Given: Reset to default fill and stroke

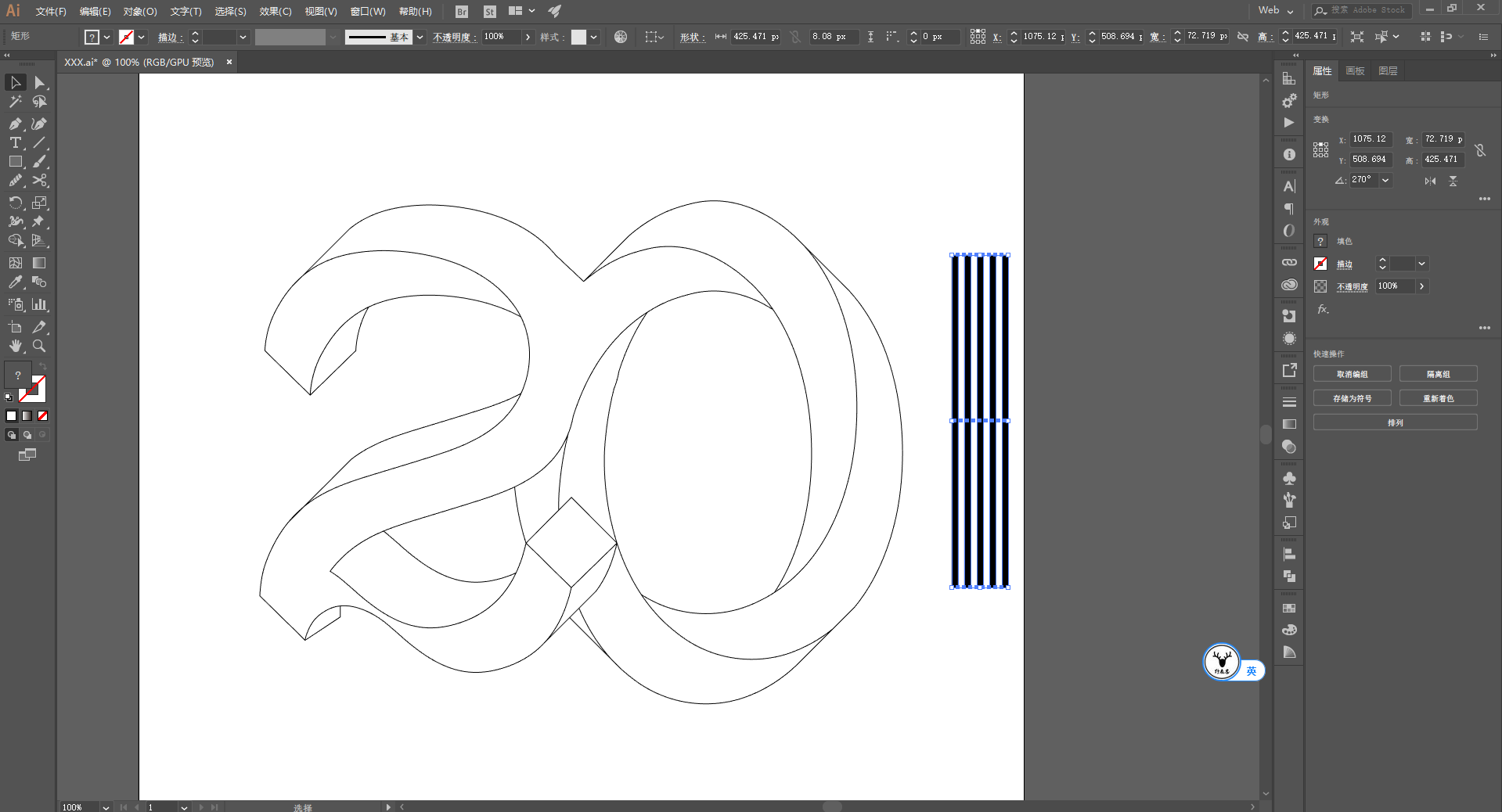Looking at the screenshot, I should tap(9, 397).
